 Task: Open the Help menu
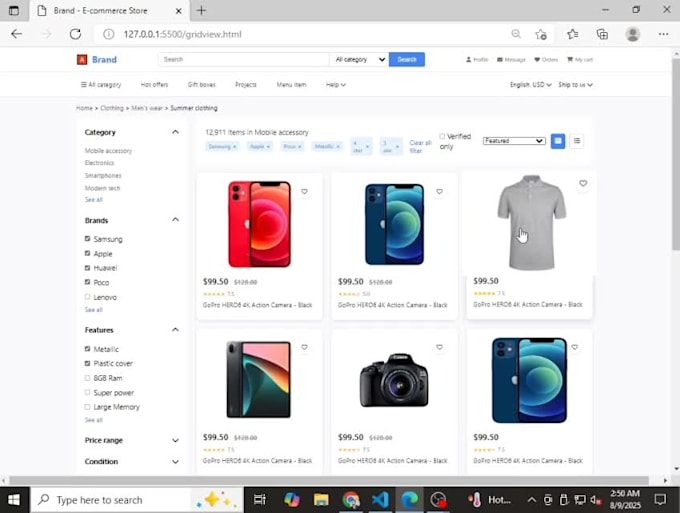coord(336,85)
